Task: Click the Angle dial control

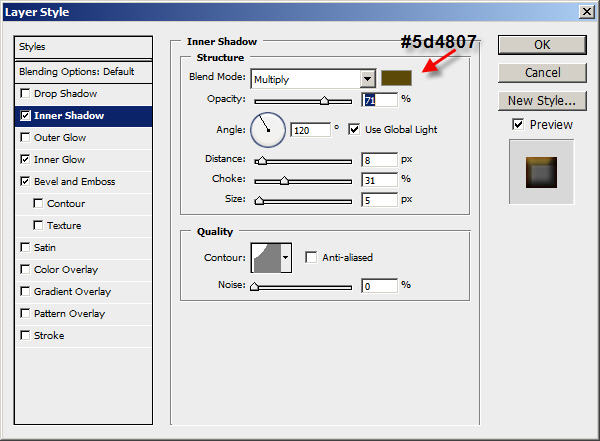Action: [x=268, y=130]
